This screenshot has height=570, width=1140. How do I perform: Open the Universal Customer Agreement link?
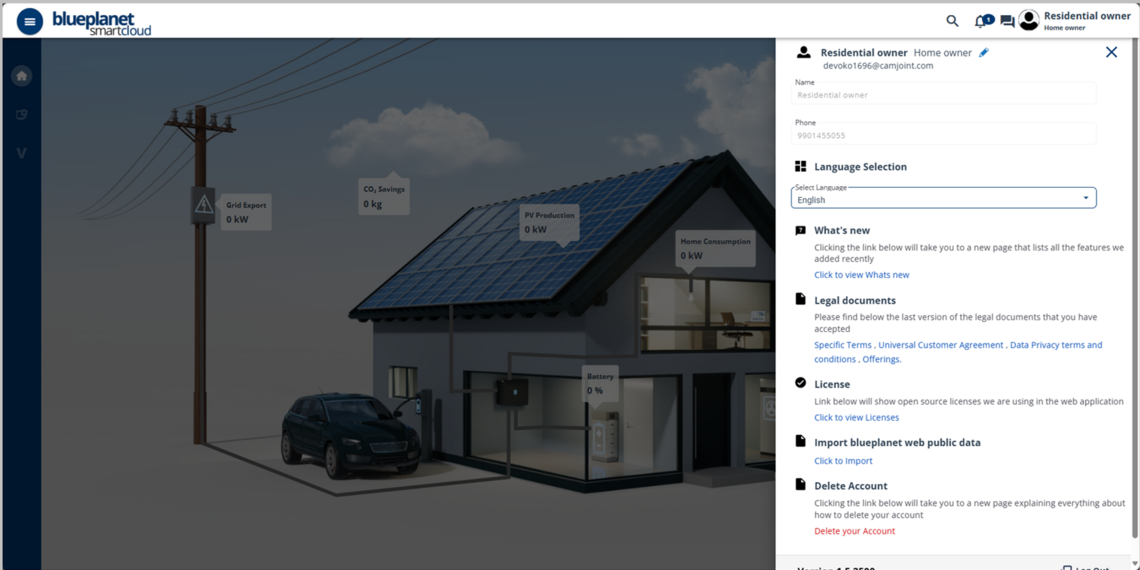click(x=940, y=345)
